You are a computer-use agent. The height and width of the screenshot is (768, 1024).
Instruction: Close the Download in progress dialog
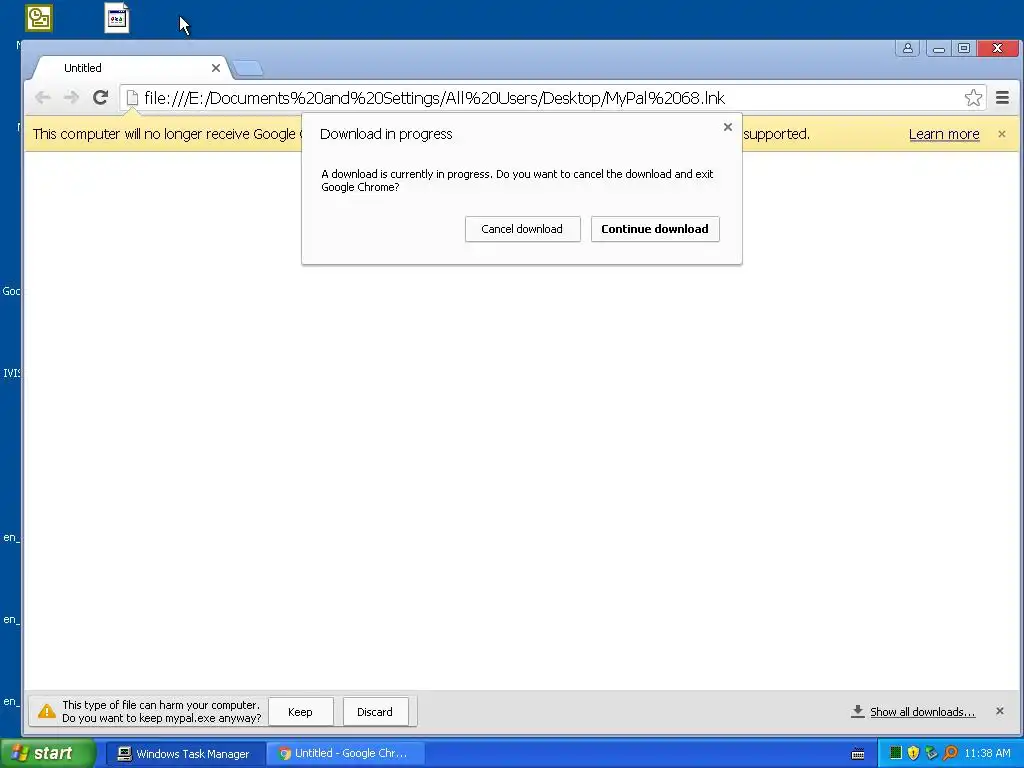point(728,127)
